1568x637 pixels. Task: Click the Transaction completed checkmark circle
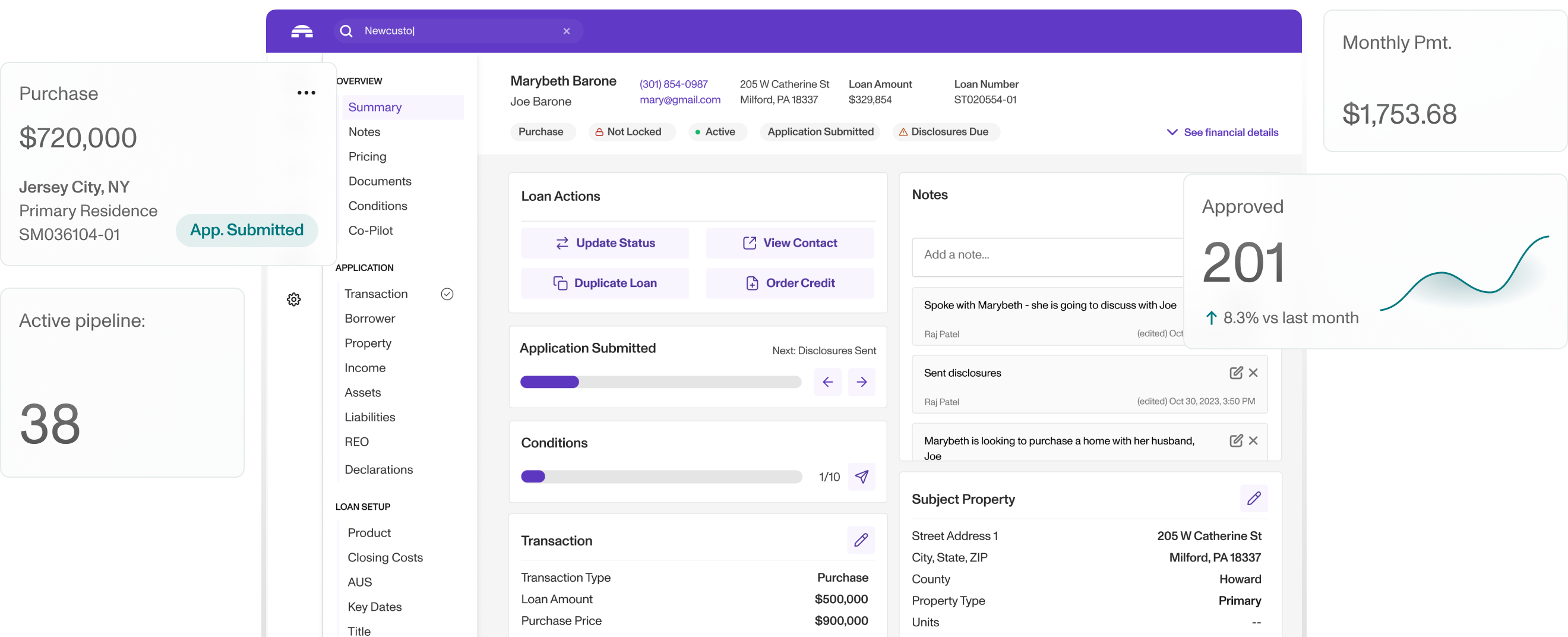pyautogui.click(x=447, y=294)
